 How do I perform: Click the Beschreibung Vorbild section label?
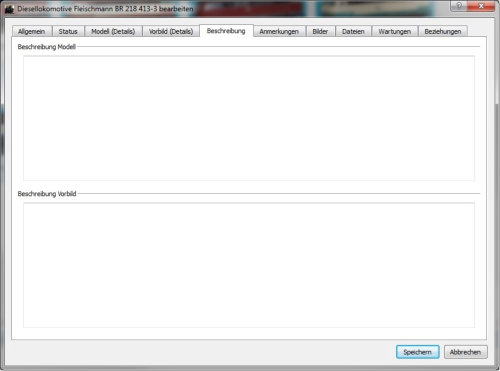point(47,194)
